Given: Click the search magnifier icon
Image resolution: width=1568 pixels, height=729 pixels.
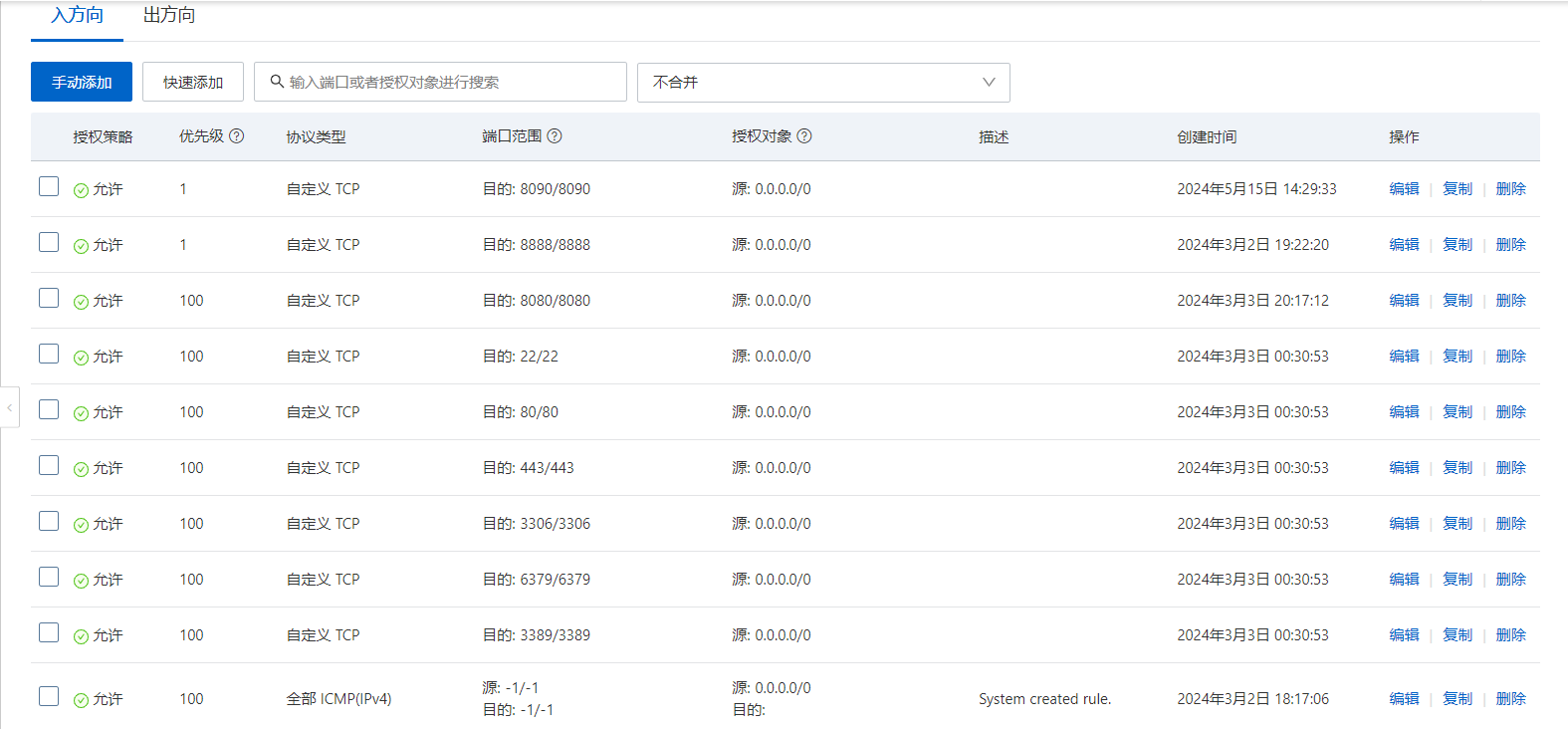Looking at the screenshot, I should click(277, 82).
